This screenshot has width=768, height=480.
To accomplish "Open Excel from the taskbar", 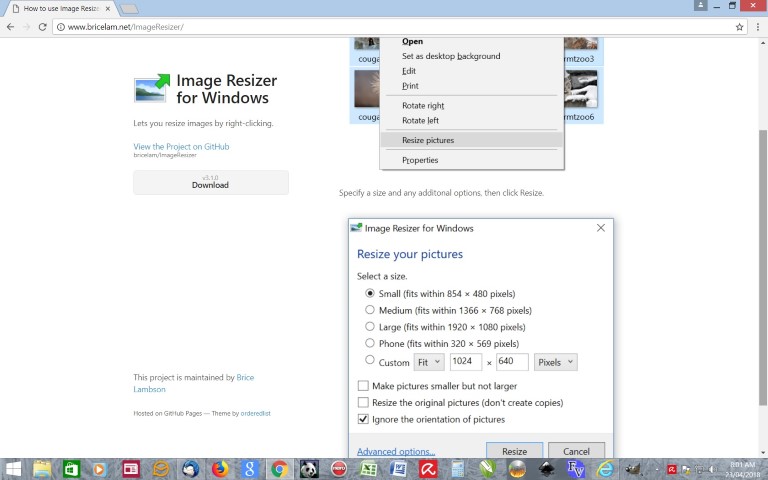I will pos(368,469).
